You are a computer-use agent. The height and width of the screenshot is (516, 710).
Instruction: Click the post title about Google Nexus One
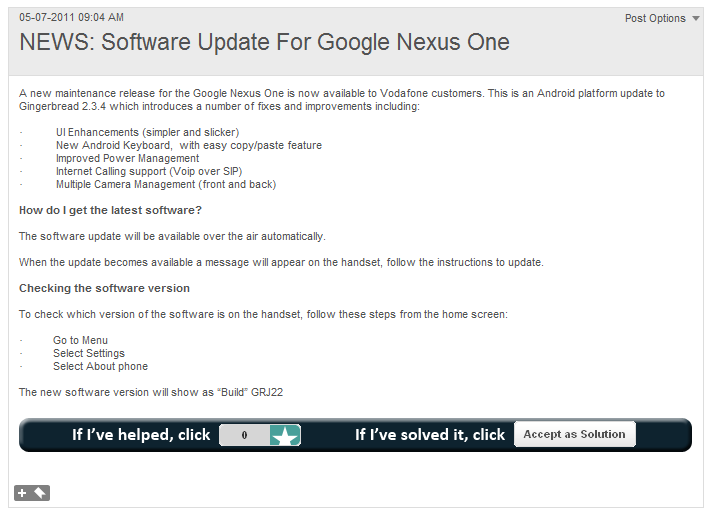click(x=265, y=43)
